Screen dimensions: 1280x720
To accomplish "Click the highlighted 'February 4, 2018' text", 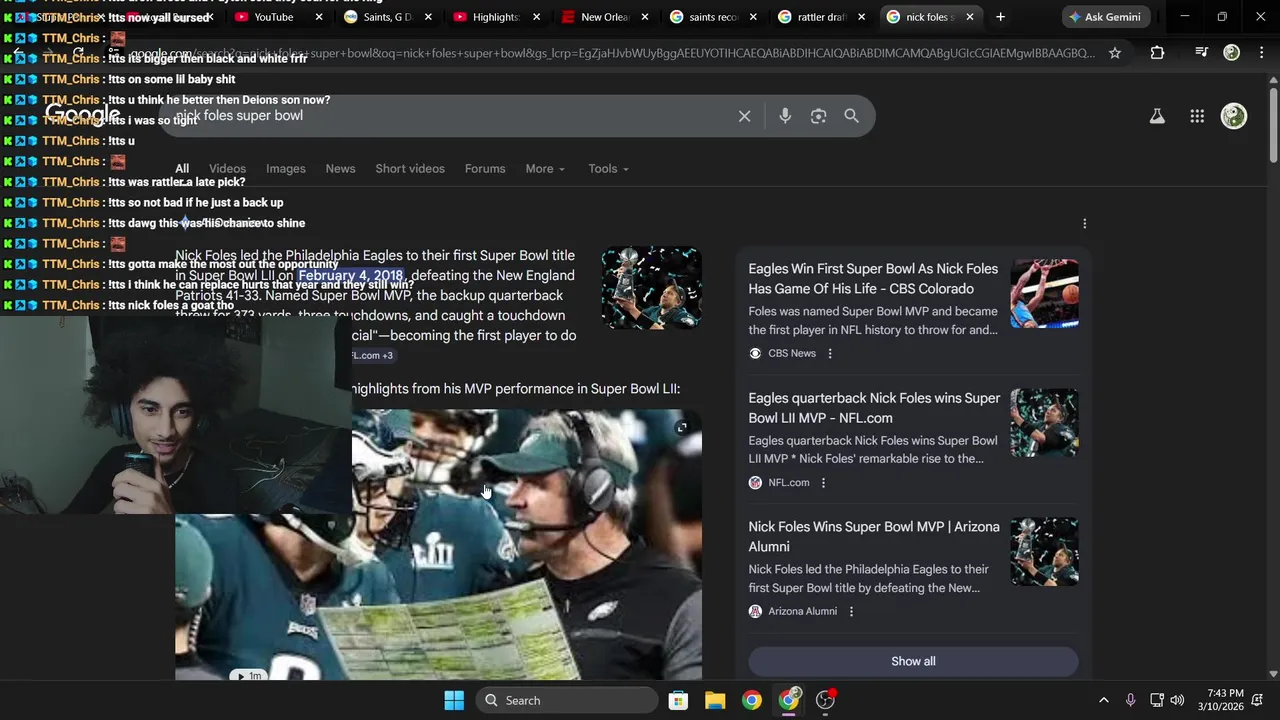I will tap(351, 275).
